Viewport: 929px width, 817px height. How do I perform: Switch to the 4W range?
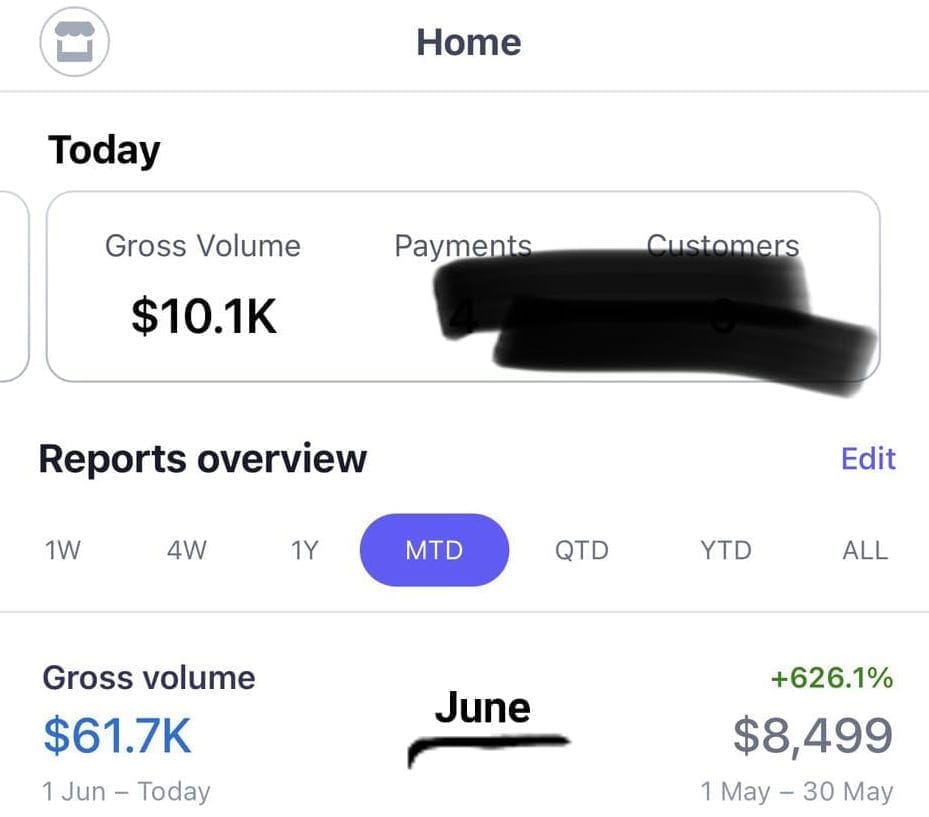click(x=186, y=550)
